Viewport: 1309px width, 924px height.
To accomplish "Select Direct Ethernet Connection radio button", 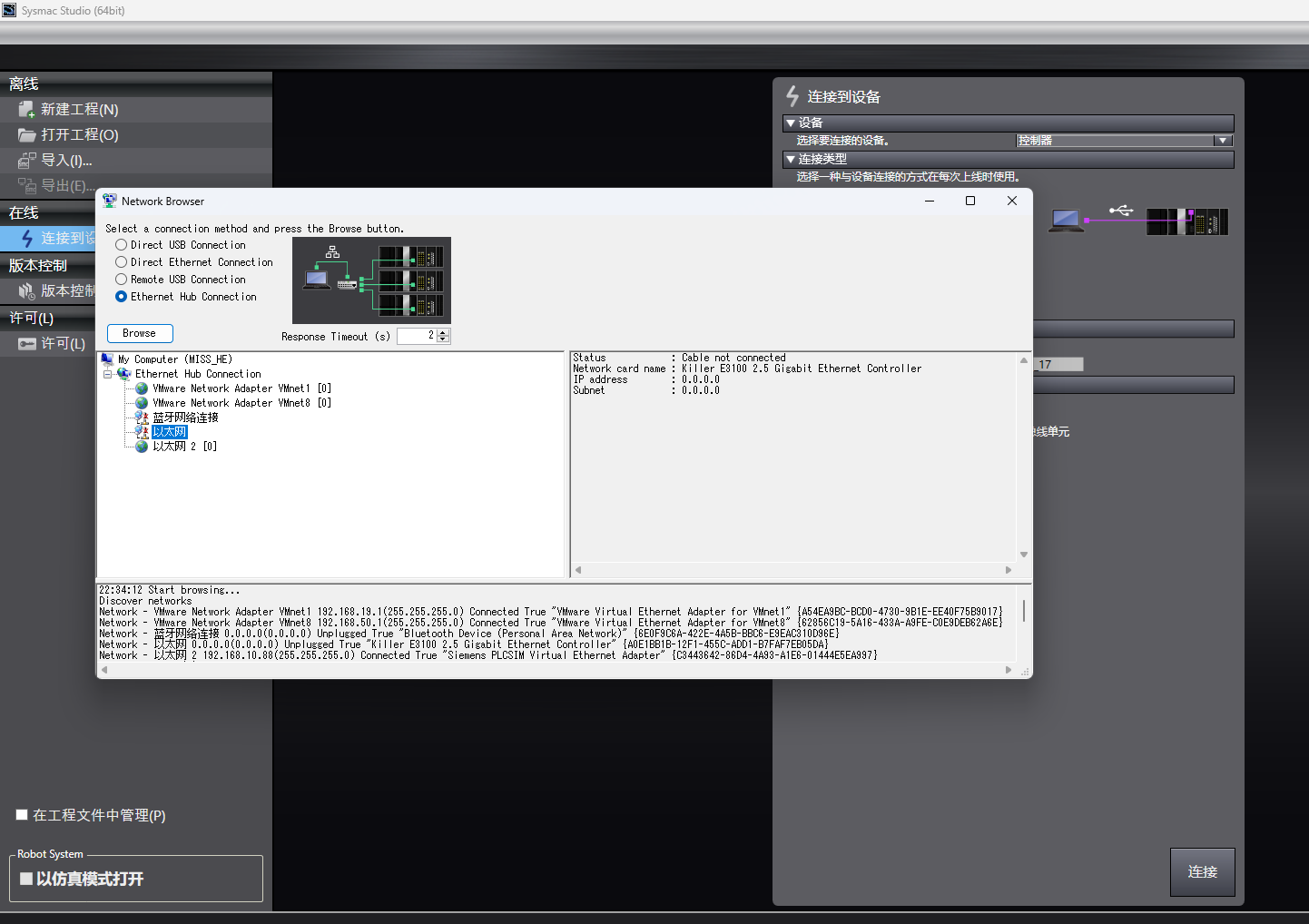I will pyautogui.click(x=121, y=262).
